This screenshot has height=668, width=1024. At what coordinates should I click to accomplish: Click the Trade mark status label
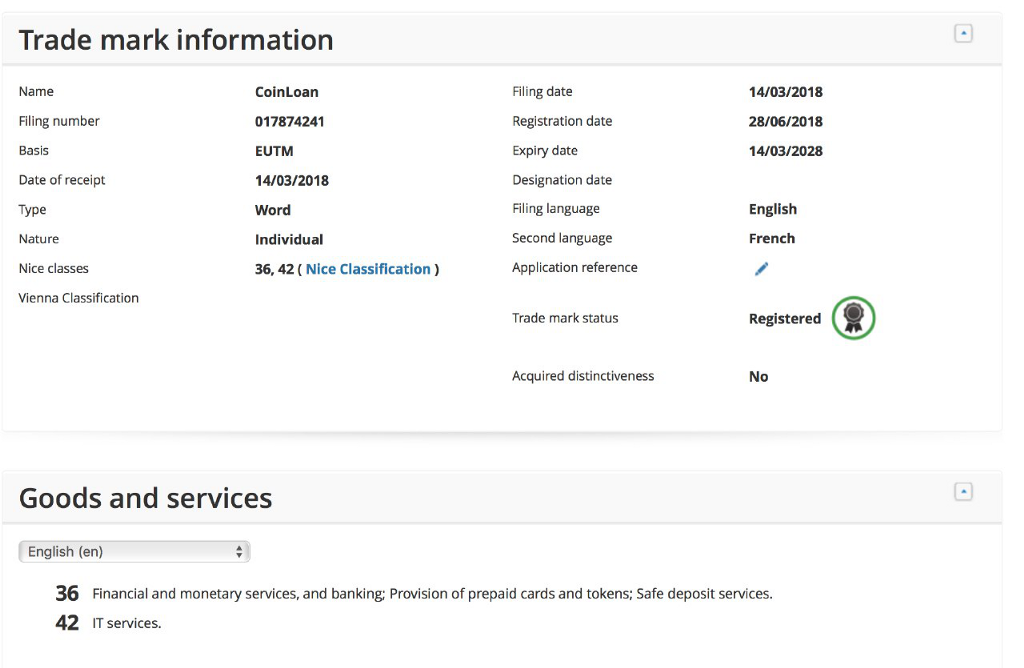(565, 318)
